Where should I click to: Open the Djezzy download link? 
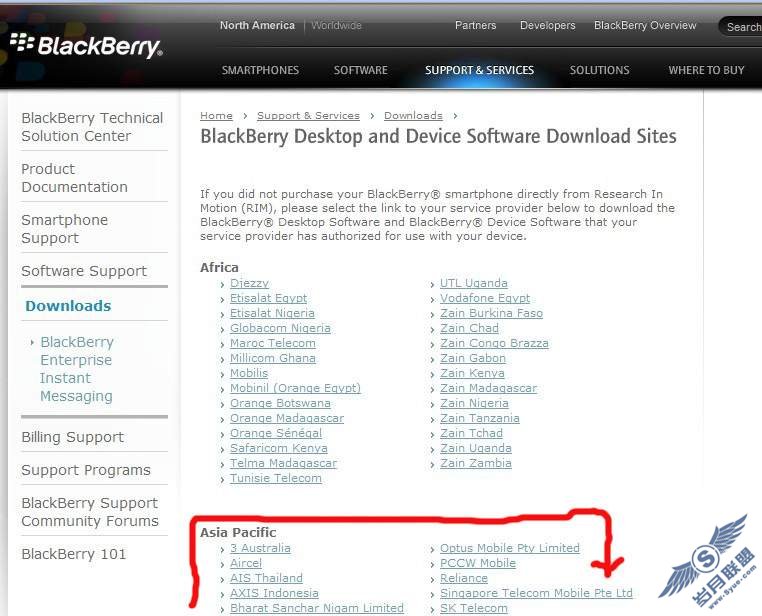point(249,283)
